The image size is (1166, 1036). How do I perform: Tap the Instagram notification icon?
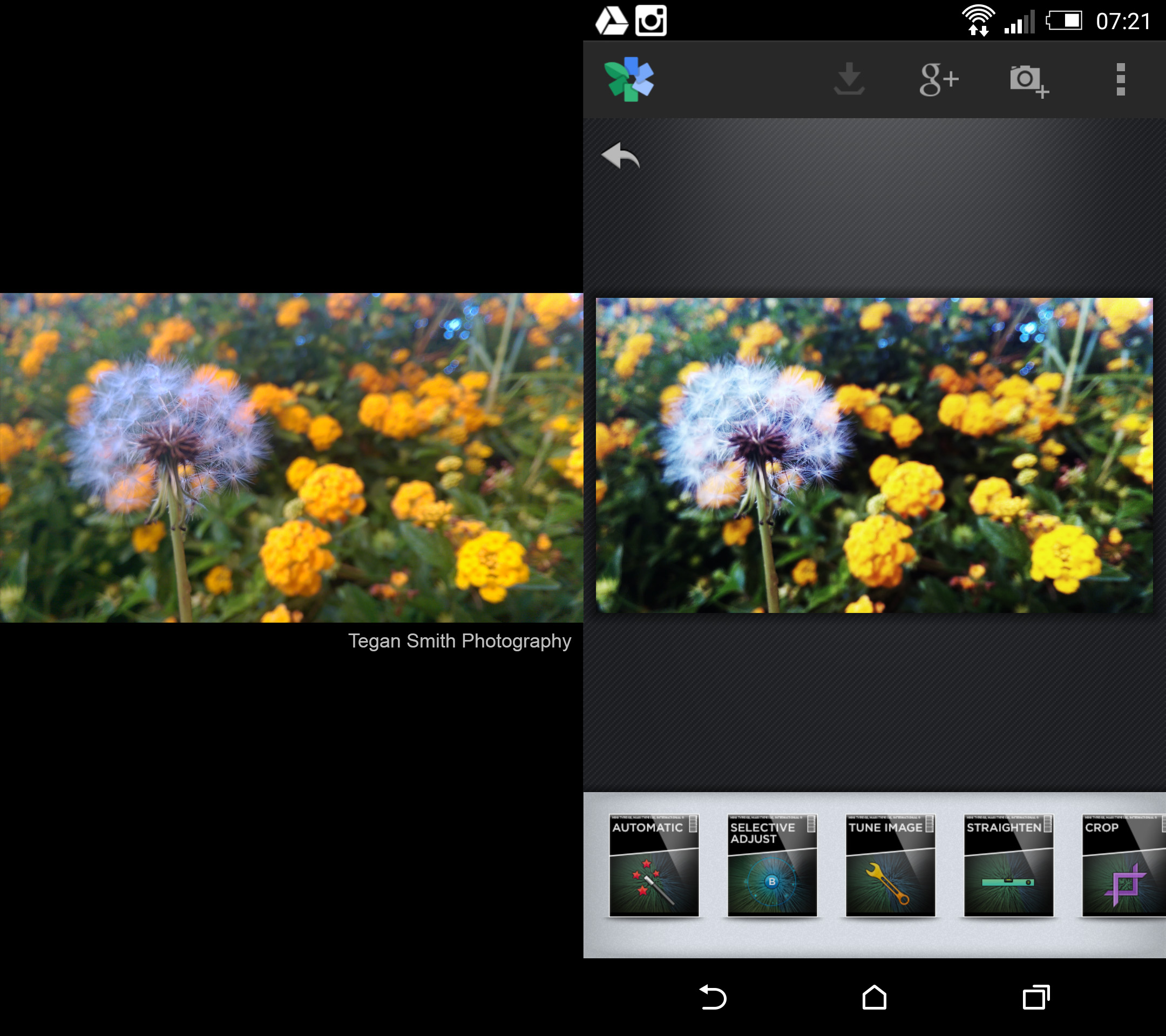tap(651, 21)
